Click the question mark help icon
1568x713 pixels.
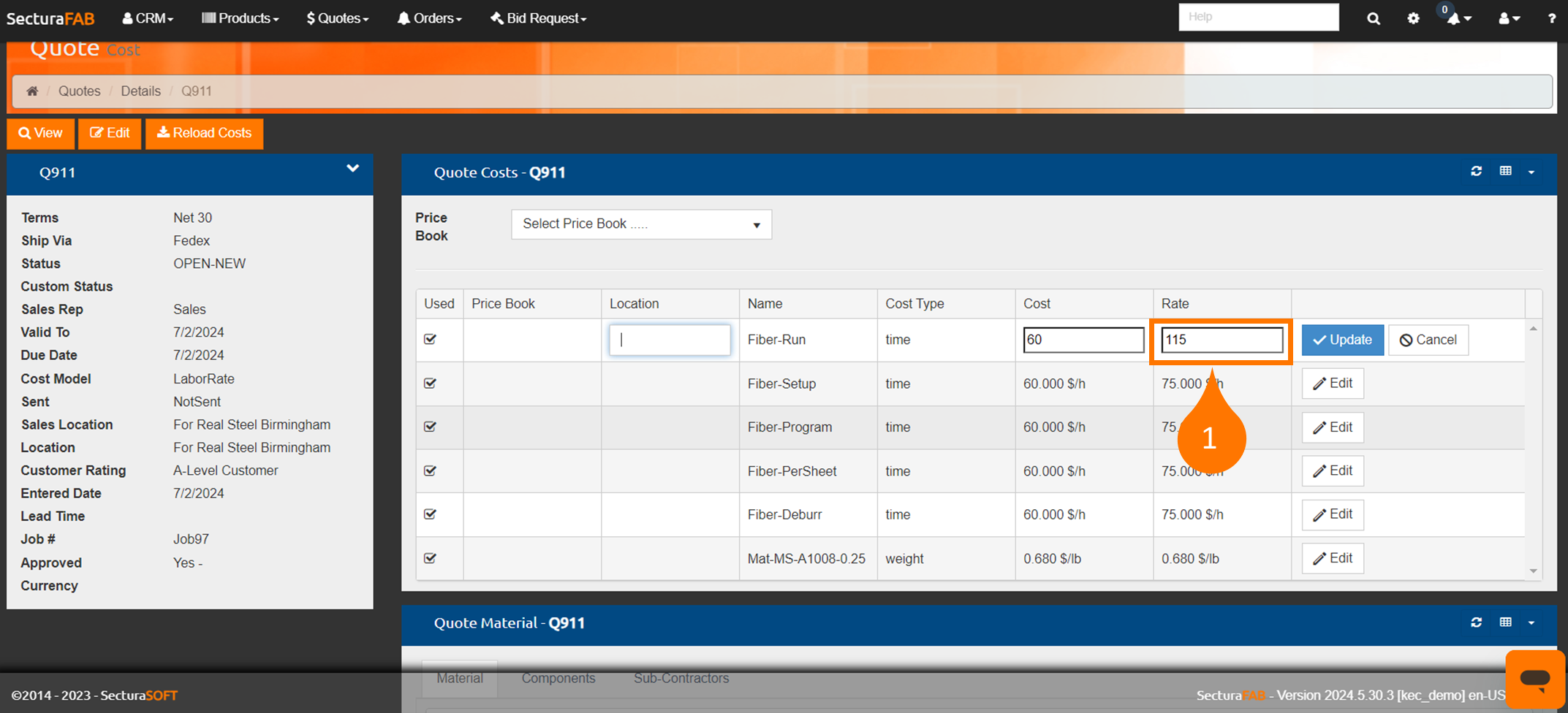point(1551,18)
